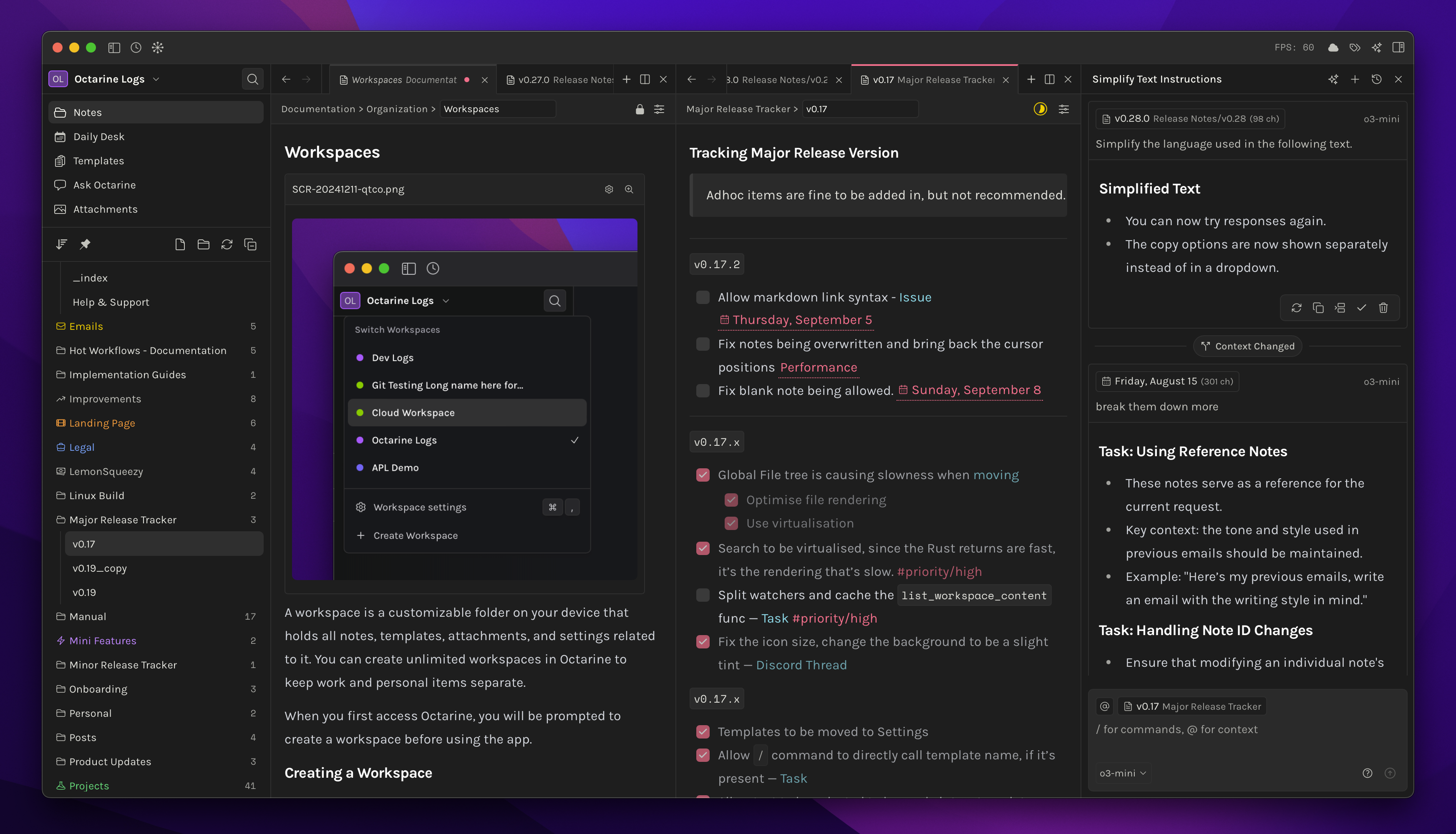
Task: Toggle the left sidebar panel icon
Action: (x=114, y=48)
